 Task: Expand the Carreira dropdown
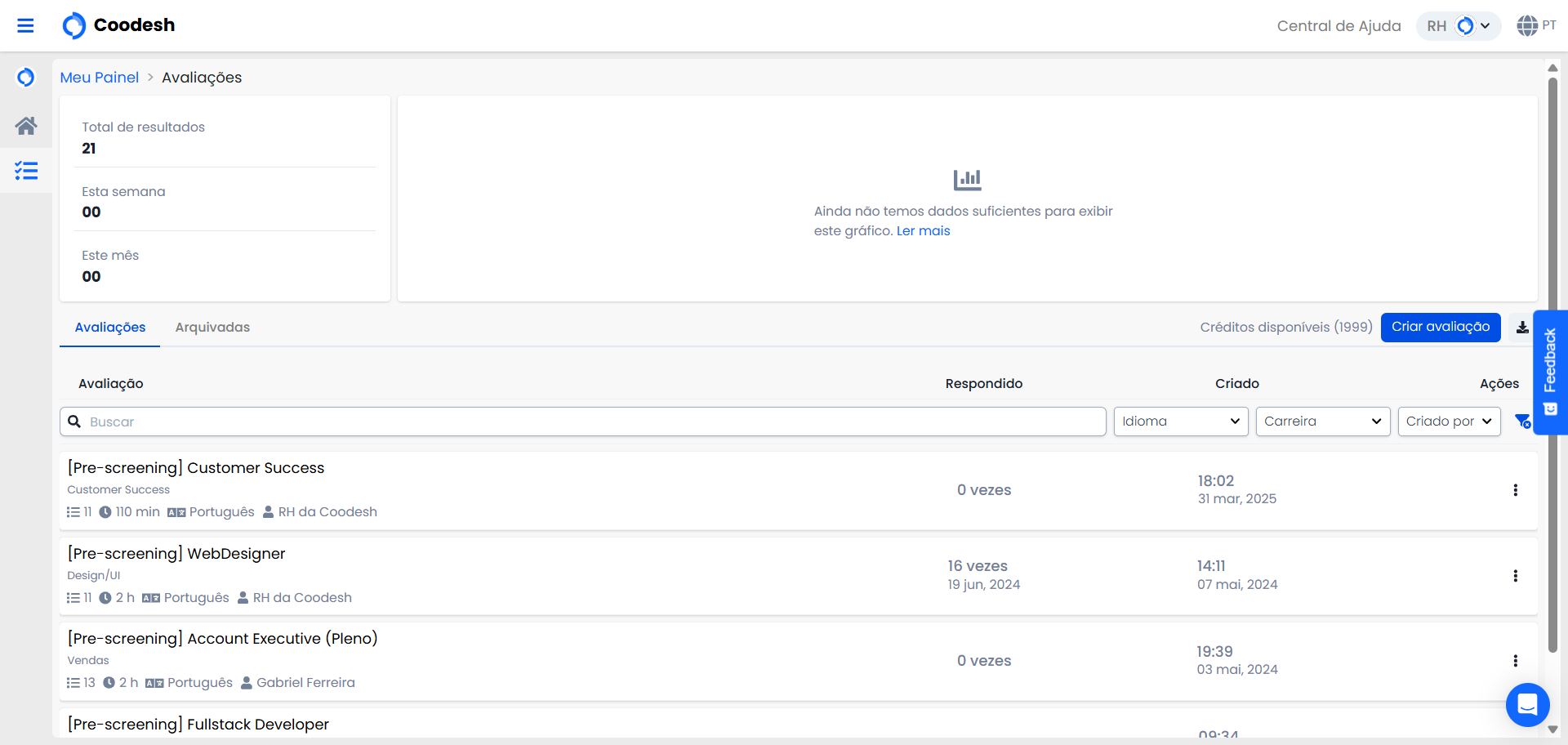(1322, 422)
